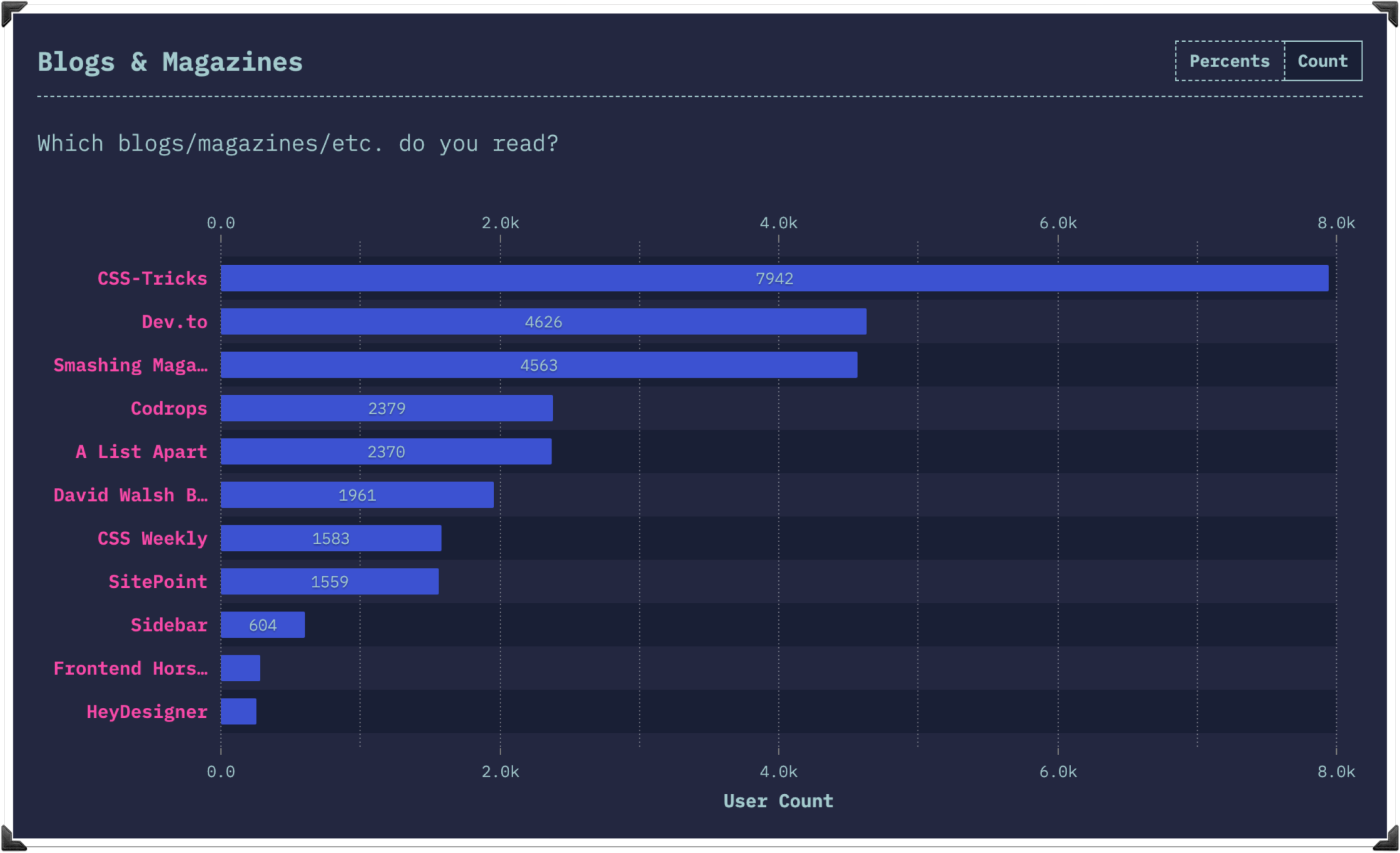
Task: Click the CSS Weekly bar showing 1583
Action: pyautogui.click(x=331, y=538)
